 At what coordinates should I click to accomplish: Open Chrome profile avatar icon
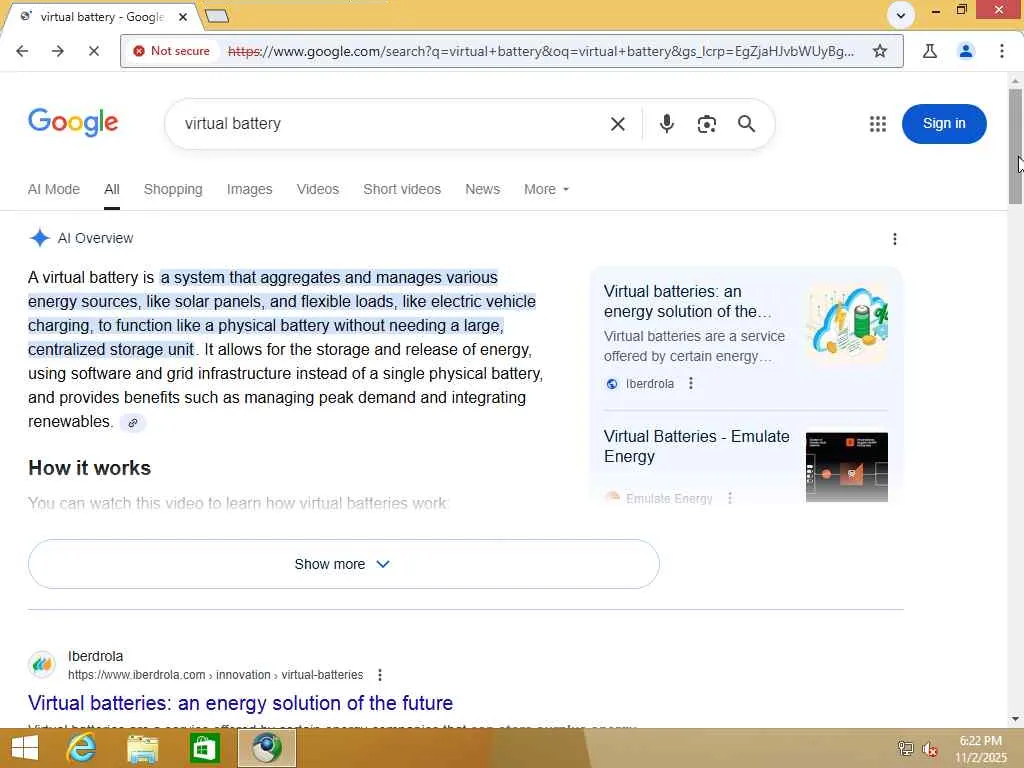point(966,51)
